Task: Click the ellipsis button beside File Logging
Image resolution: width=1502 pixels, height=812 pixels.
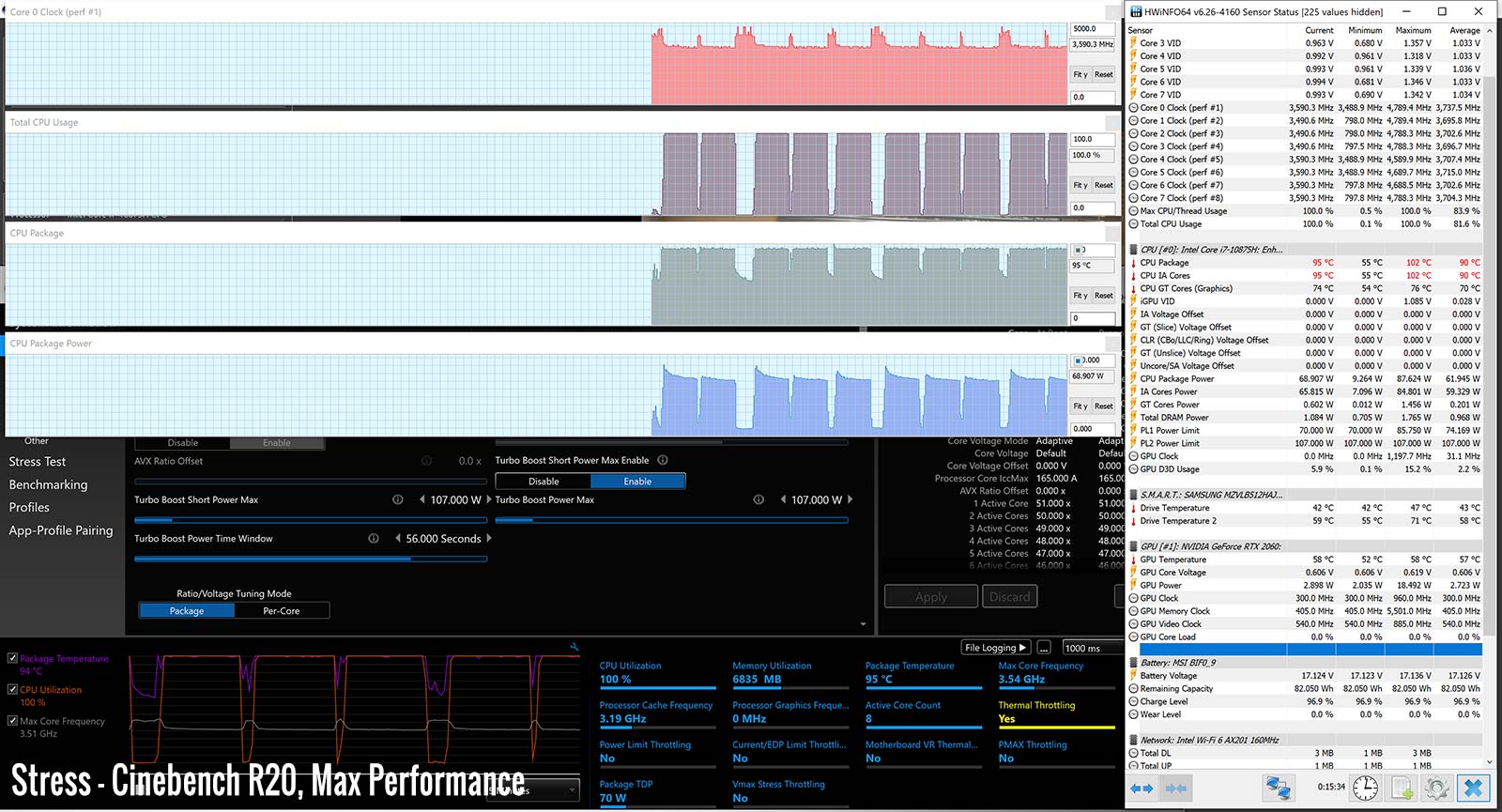Action: tap(1044, 648)
